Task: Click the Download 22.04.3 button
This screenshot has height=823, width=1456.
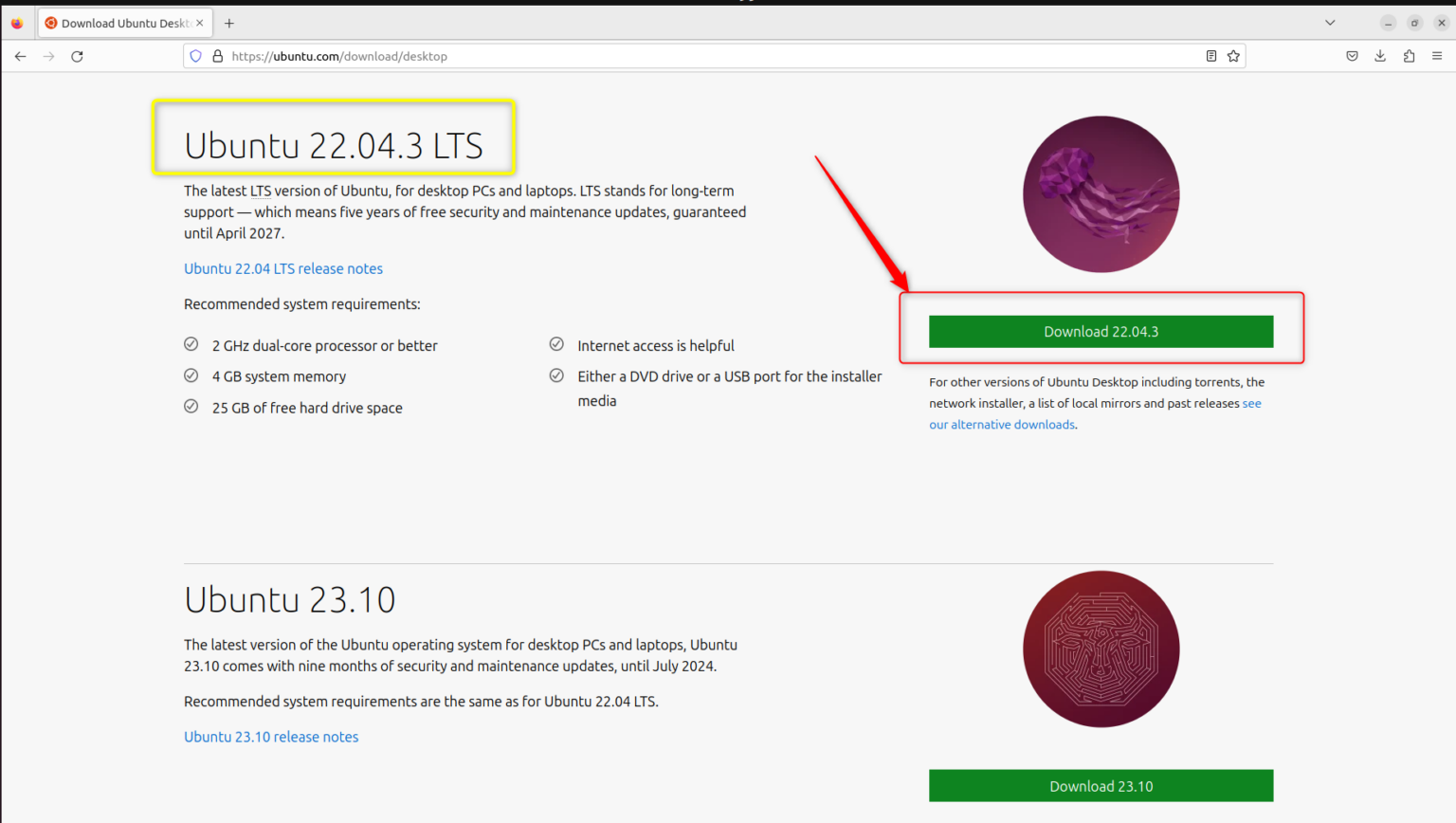Action: tap(1101, 331)
